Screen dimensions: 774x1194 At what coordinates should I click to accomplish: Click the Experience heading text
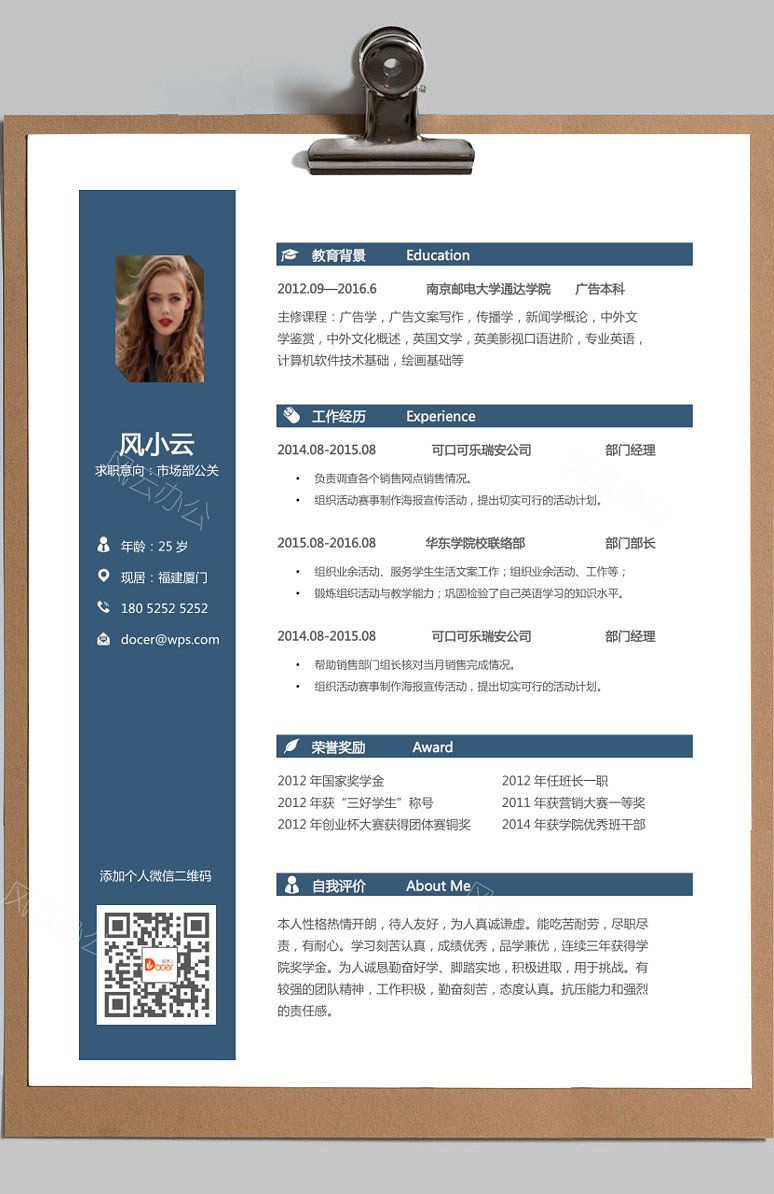[441, 417]
